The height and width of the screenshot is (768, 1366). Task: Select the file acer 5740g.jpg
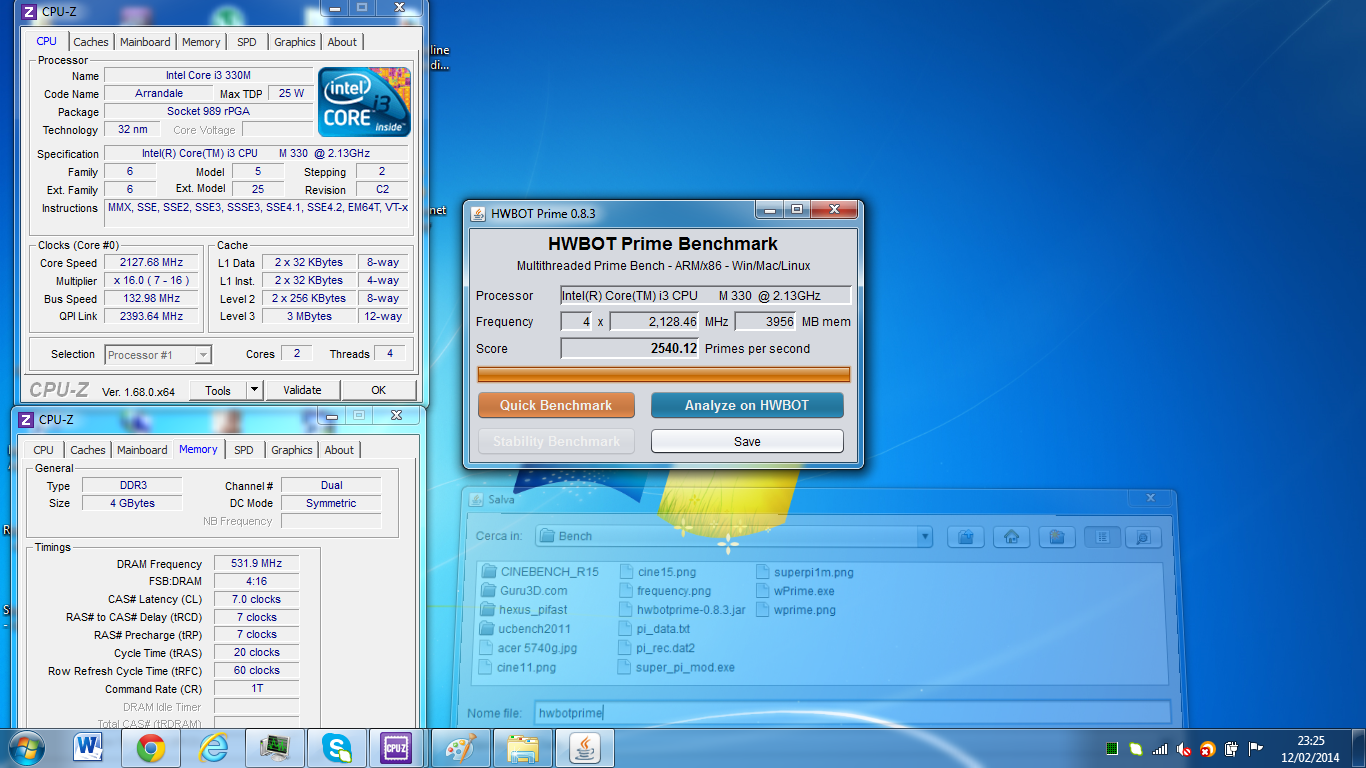click(529, 648)
